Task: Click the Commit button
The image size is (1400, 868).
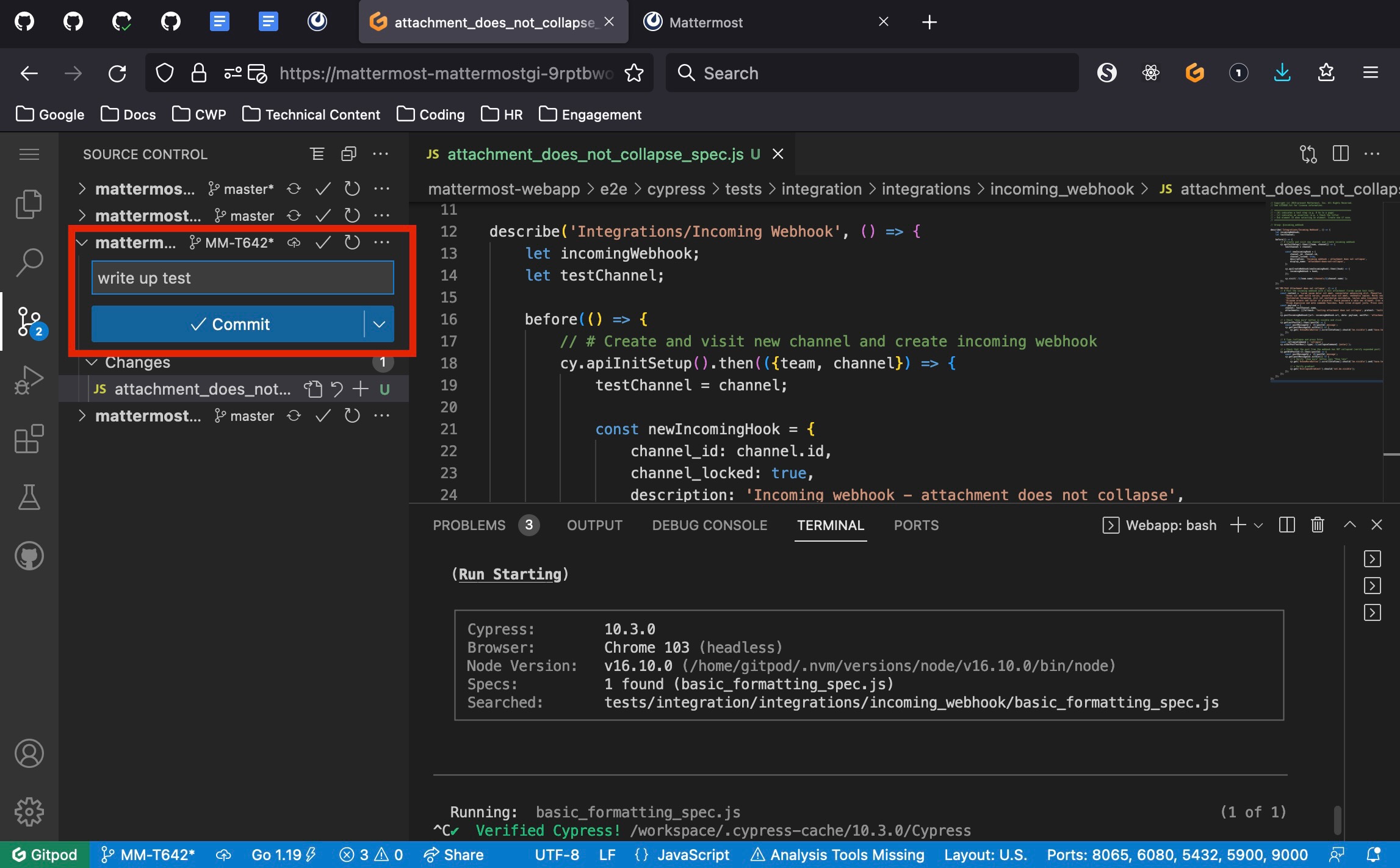Action: 228,324
